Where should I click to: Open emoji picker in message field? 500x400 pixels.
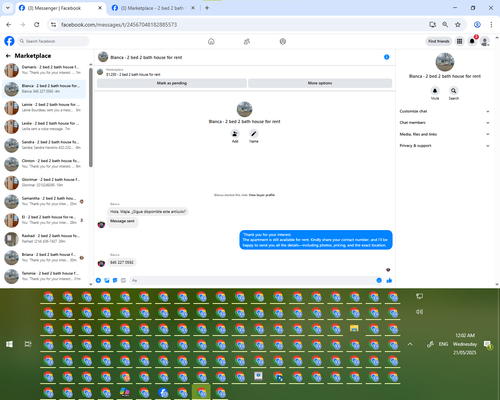[x=379, y=280]
